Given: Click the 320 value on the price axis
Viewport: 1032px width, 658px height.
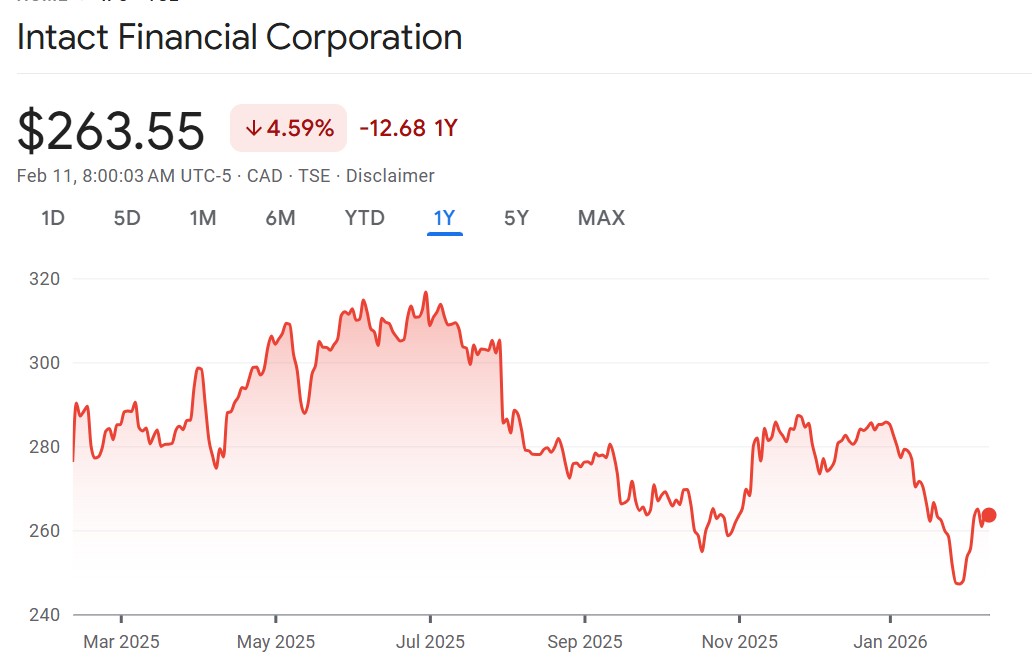Looking at the screenshot, I should point(45,279).
